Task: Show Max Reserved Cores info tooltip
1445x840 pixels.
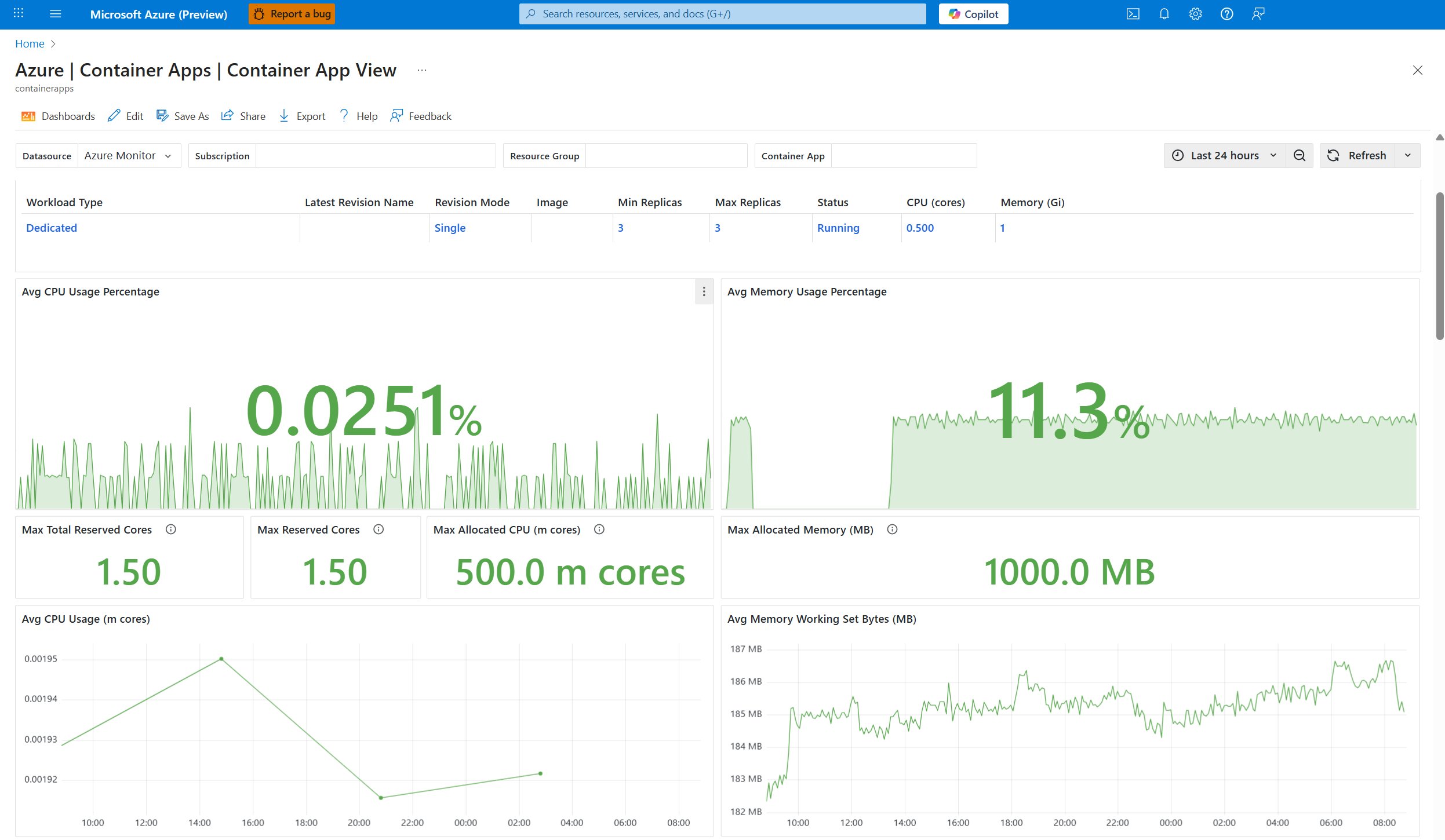Action: pyautogui.click(x=378, y=529)
